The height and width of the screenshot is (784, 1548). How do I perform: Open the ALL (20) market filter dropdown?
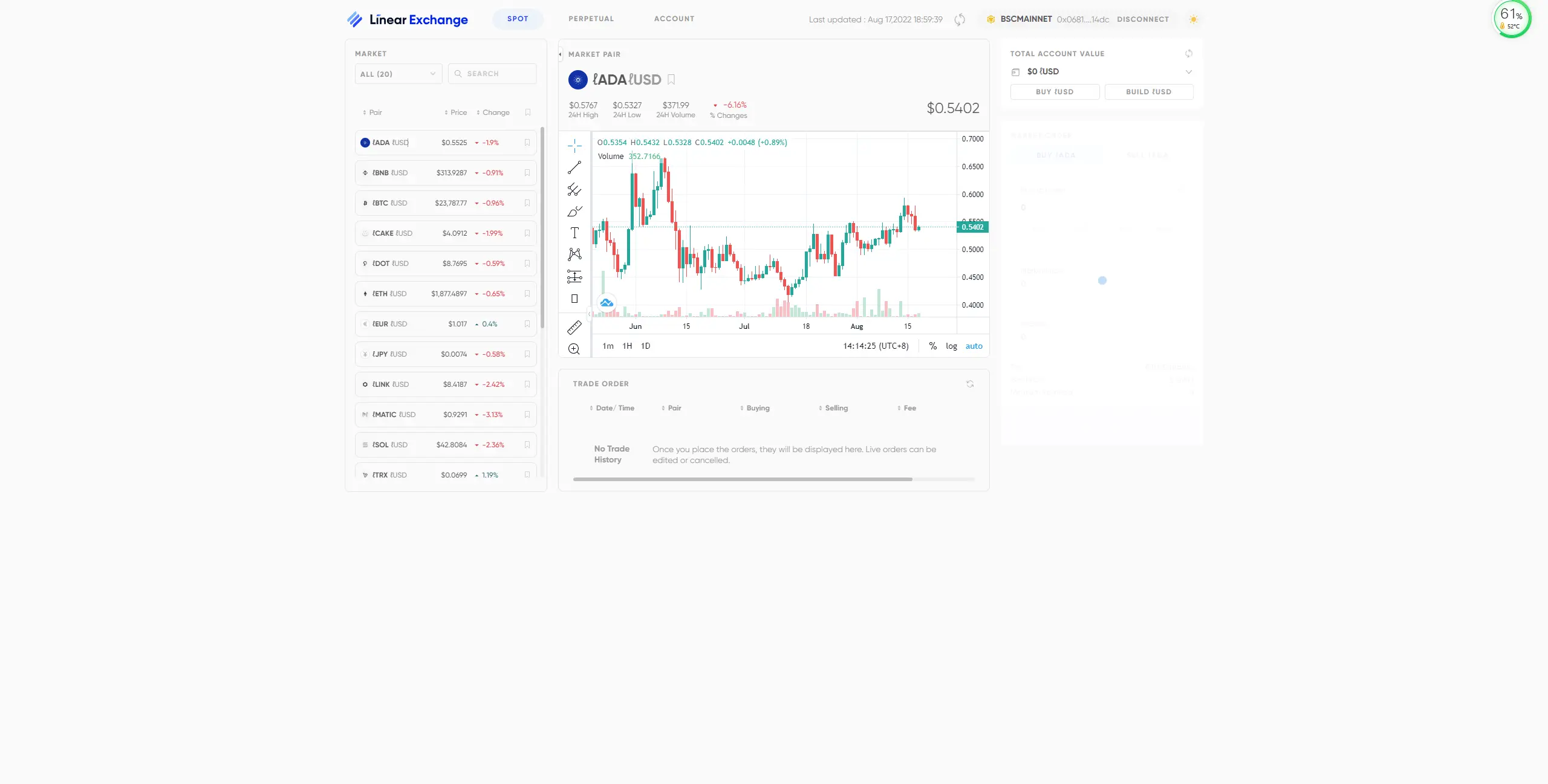398,74
